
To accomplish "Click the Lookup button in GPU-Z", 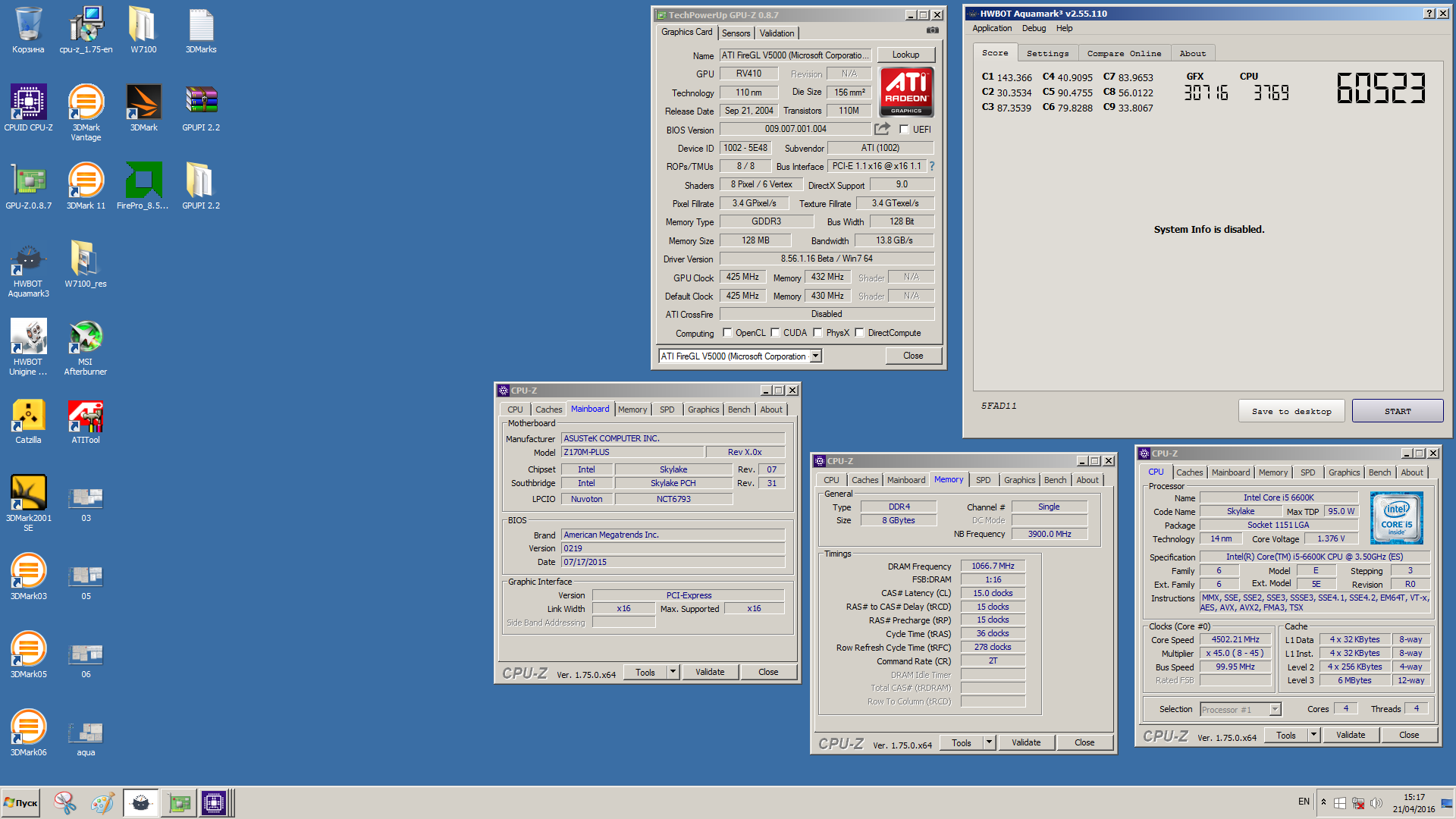I will pyautogui.click(x=905, y=55).
